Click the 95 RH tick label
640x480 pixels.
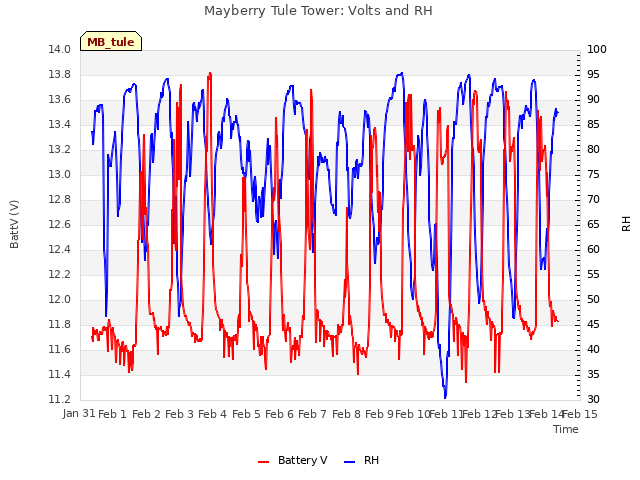click(593, 75)
